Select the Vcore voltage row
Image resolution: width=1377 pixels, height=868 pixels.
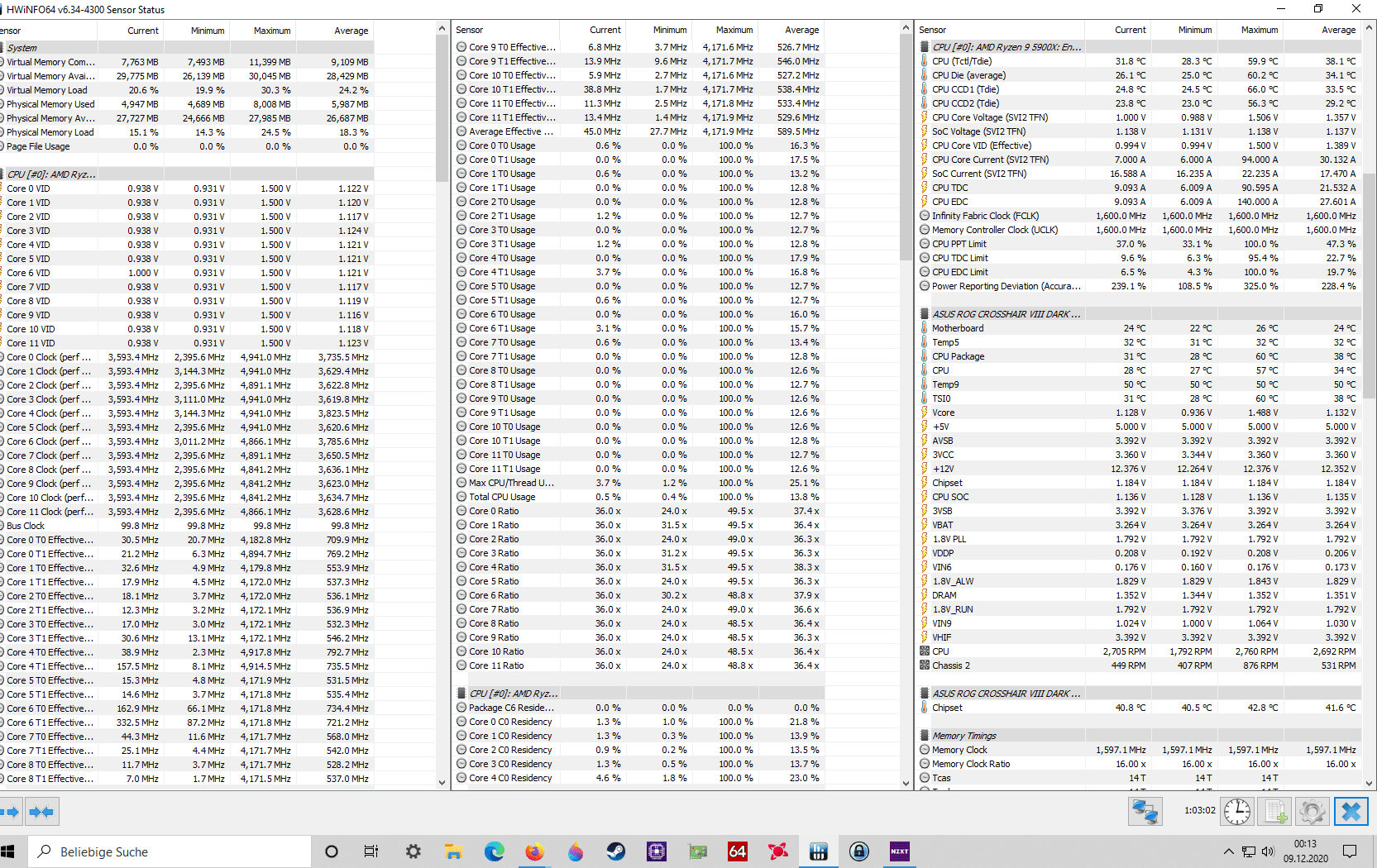click(1140, 413)
